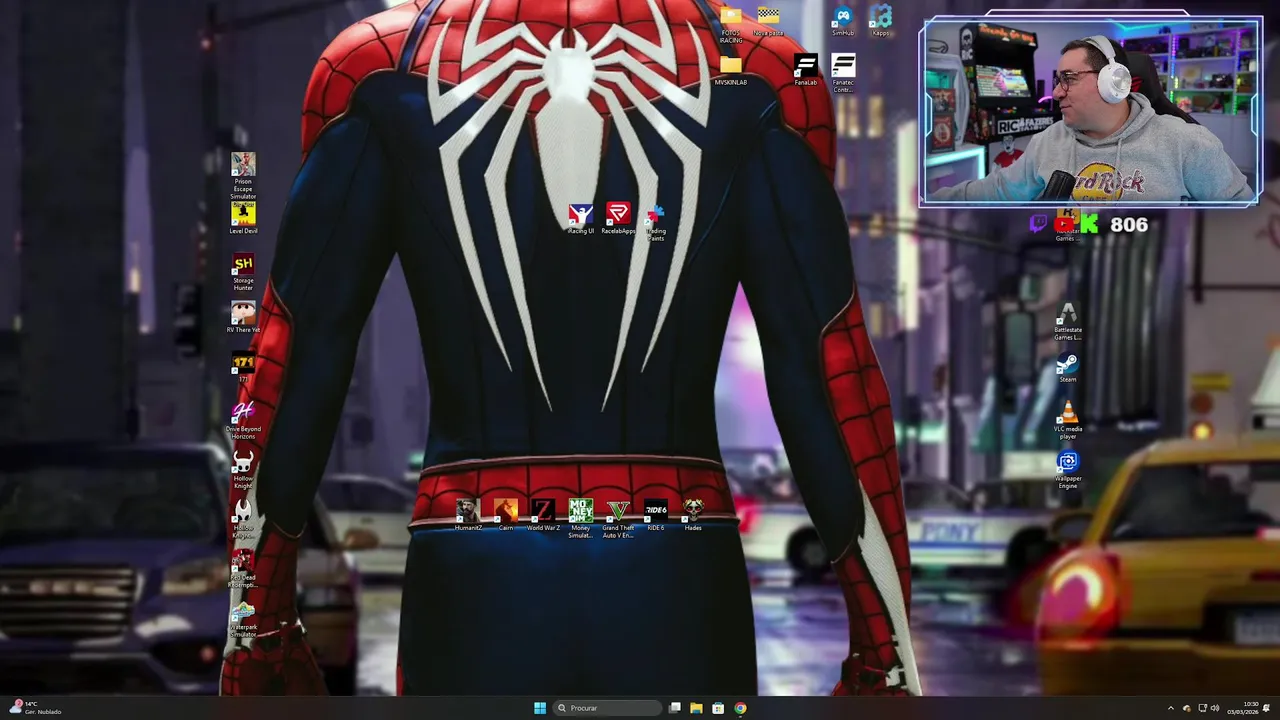Open the RIDE 6 shortcut
The image size is (1280, 720).
point(655,515)
